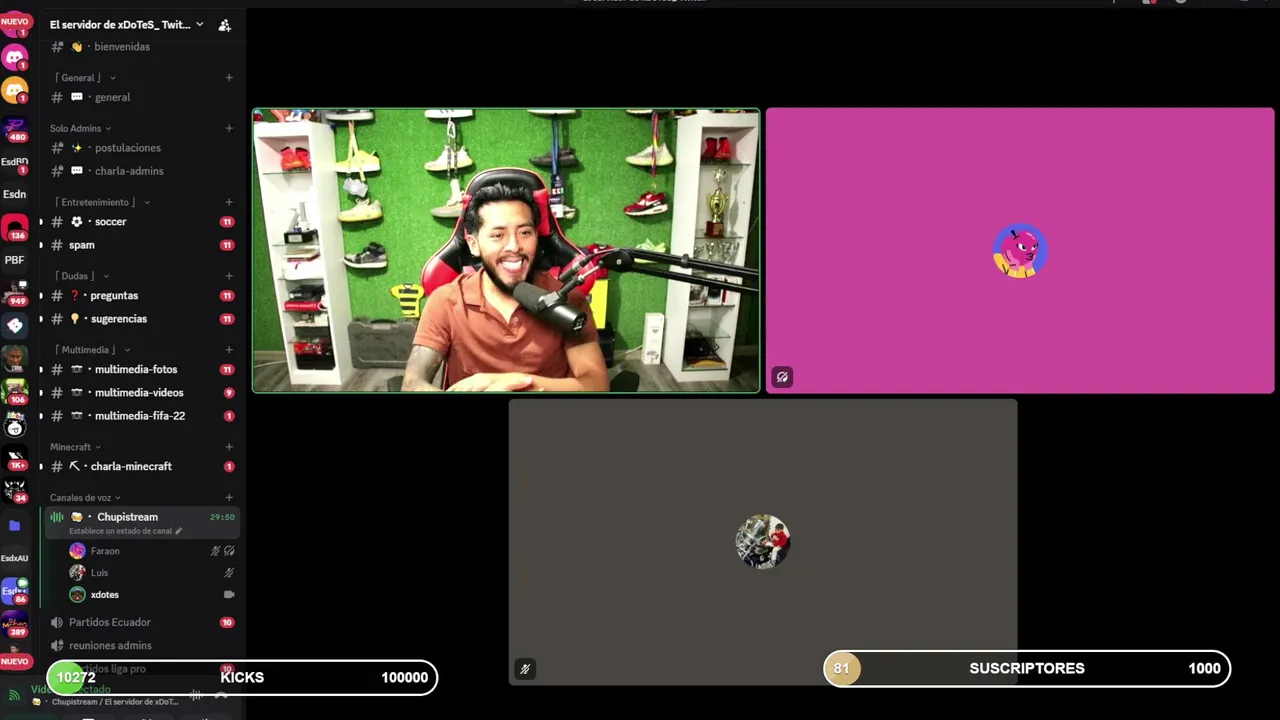1280x720 pixels.
Task: Open the multimedia-videos channel
Action: point(141,393)
